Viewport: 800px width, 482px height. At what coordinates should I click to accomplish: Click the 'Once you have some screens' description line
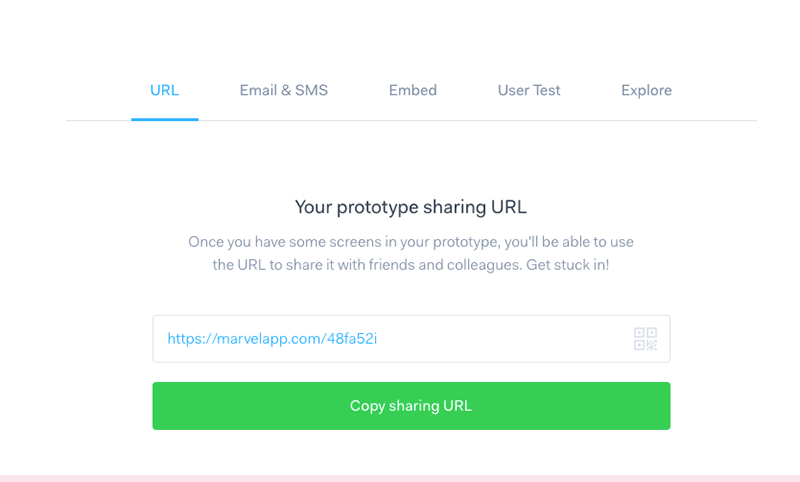pyautogui.click(x=411, y=242)
